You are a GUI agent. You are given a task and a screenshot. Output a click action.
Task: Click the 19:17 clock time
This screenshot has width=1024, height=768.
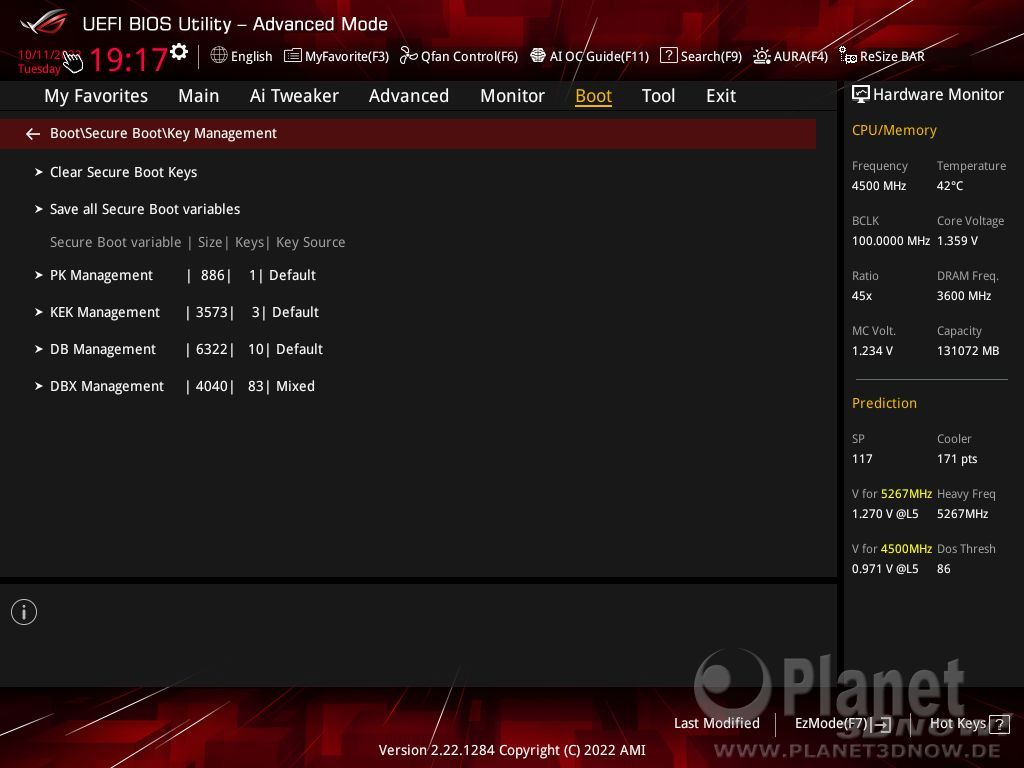(x=129, y=59)
